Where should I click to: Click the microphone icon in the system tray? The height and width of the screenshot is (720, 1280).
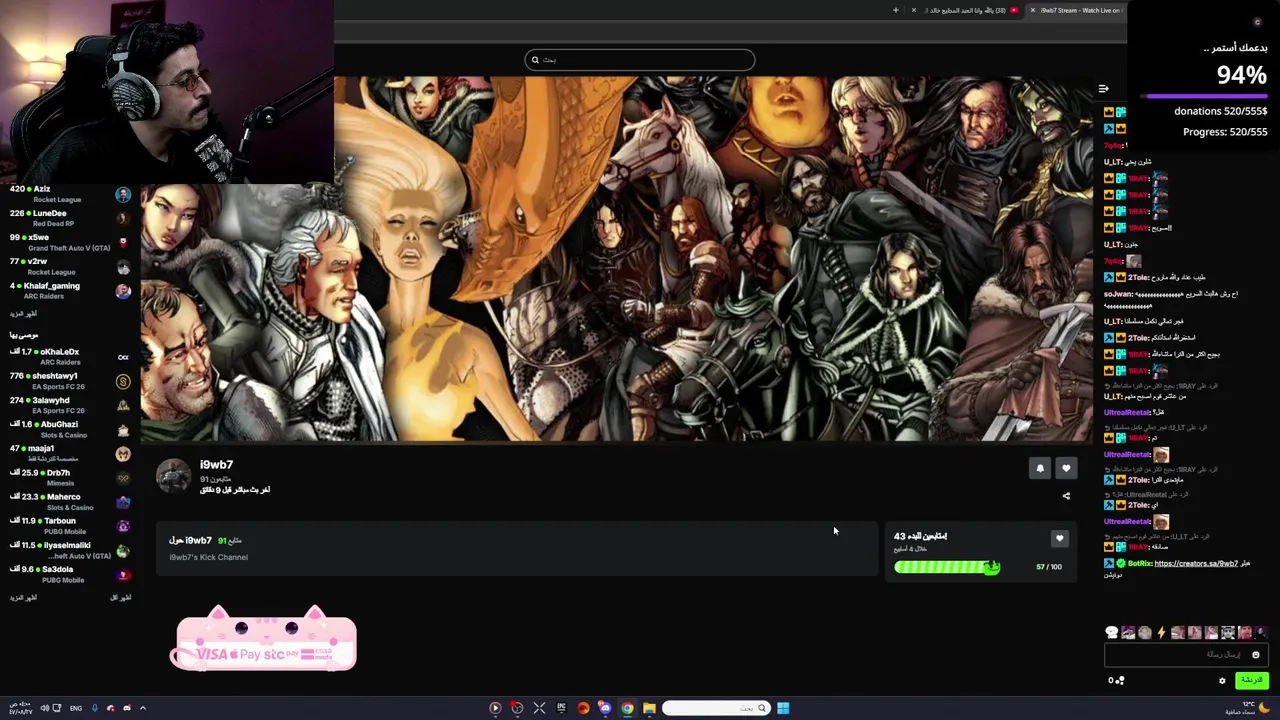[95, 708]
